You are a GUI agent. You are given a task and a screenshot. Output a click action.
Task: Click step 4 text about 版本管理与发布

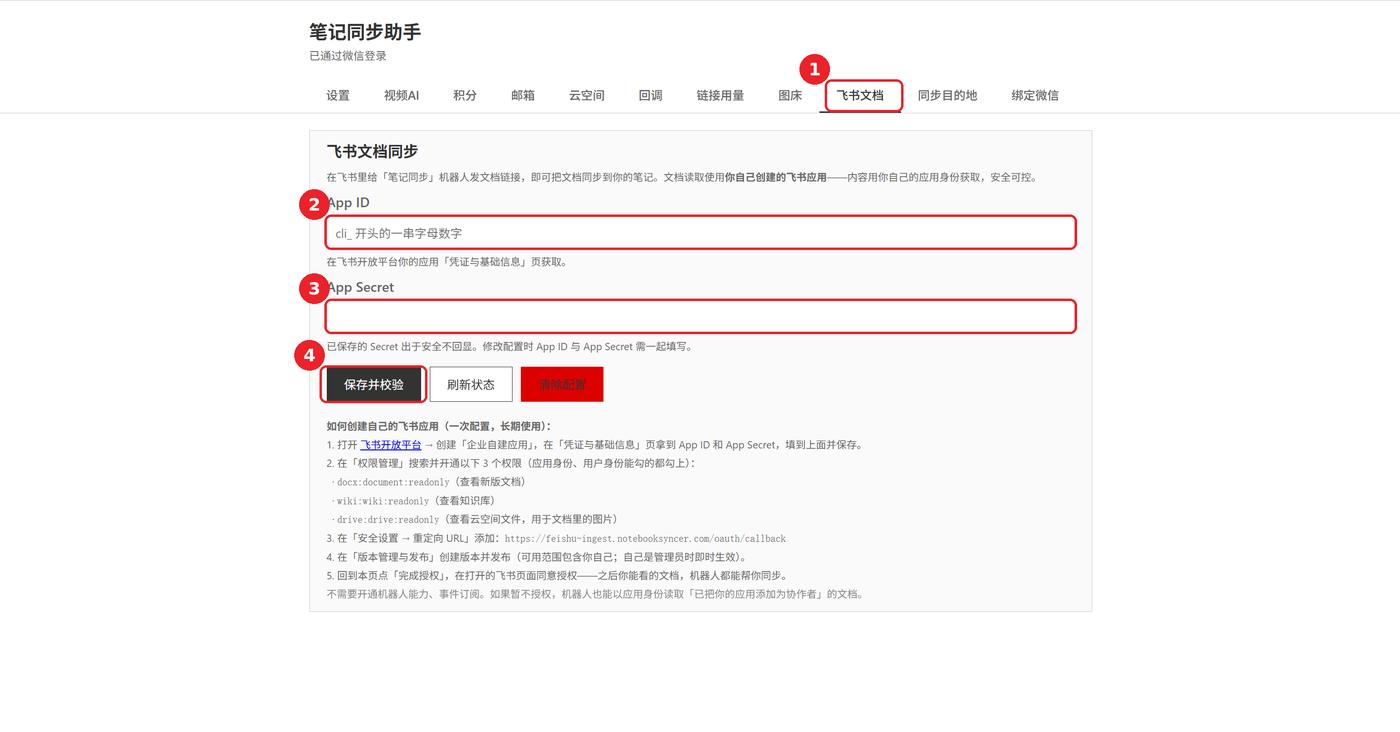pyautogui.click(x=536, y=557)
